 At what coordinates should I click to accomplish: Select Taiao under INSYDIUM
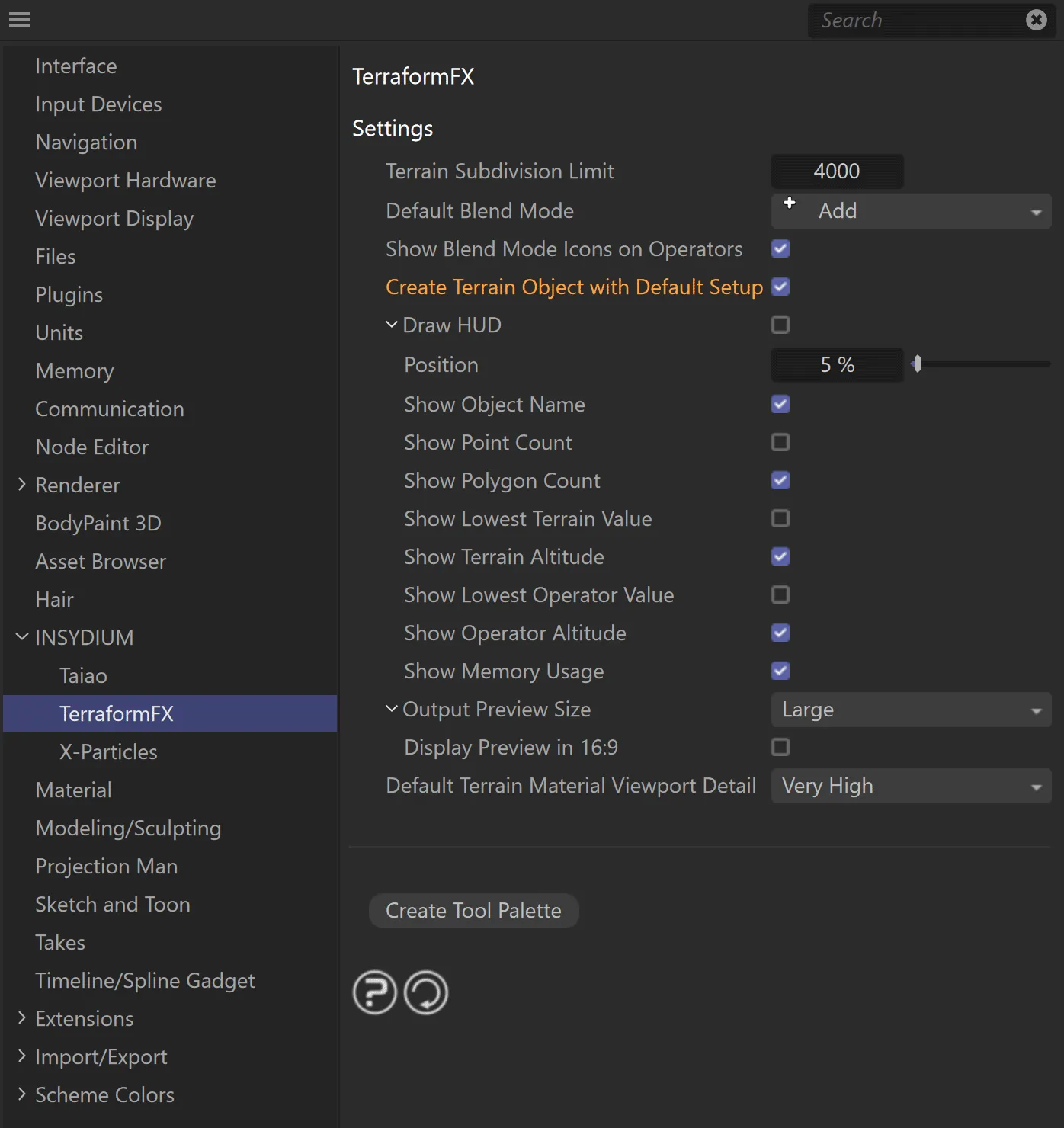click(x=83, y=675)
